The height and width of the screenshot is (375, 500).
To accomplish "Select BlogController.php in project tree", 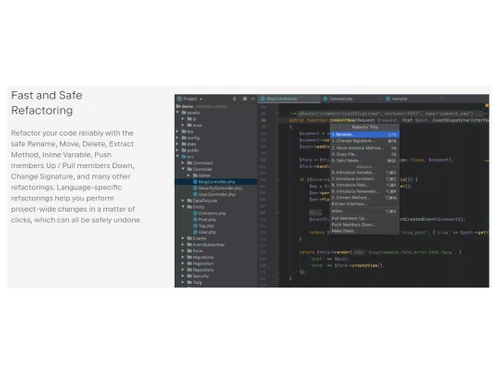I will pos(216,182).
